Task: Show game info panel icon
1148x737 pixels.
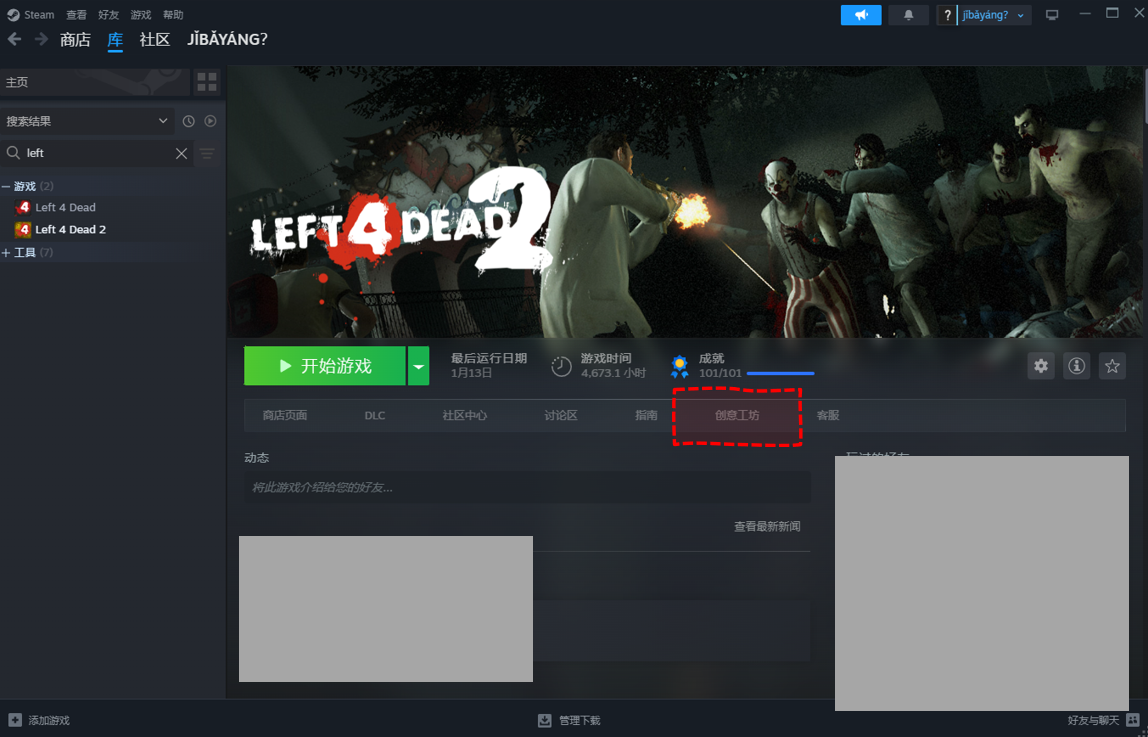Action: pyautogui.click(x=1076, y=366)
